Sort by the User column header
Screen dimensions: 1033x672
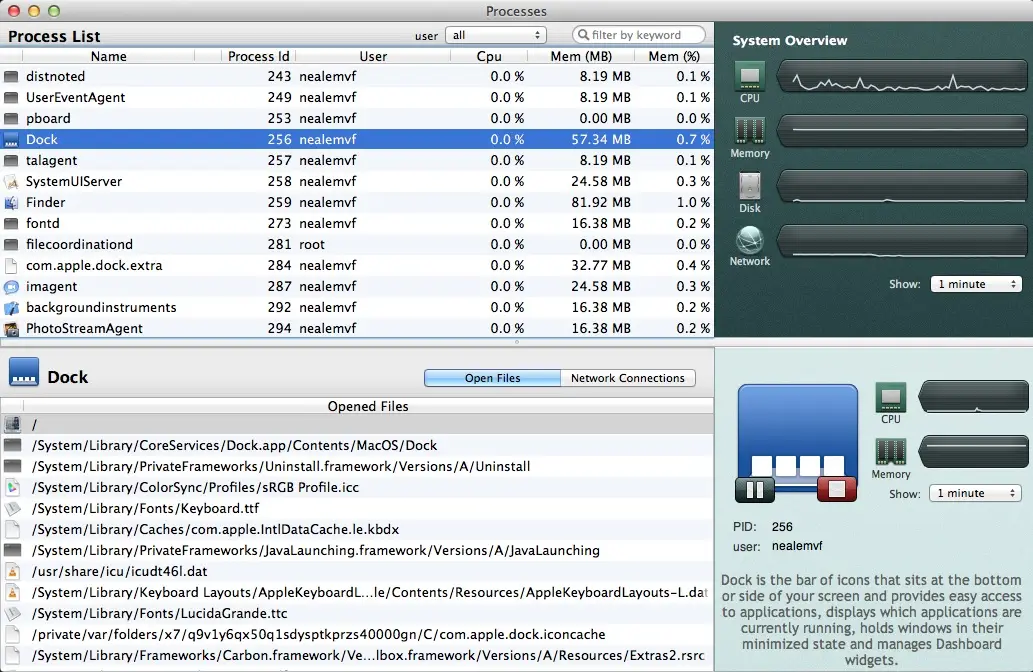click(373, 57)
